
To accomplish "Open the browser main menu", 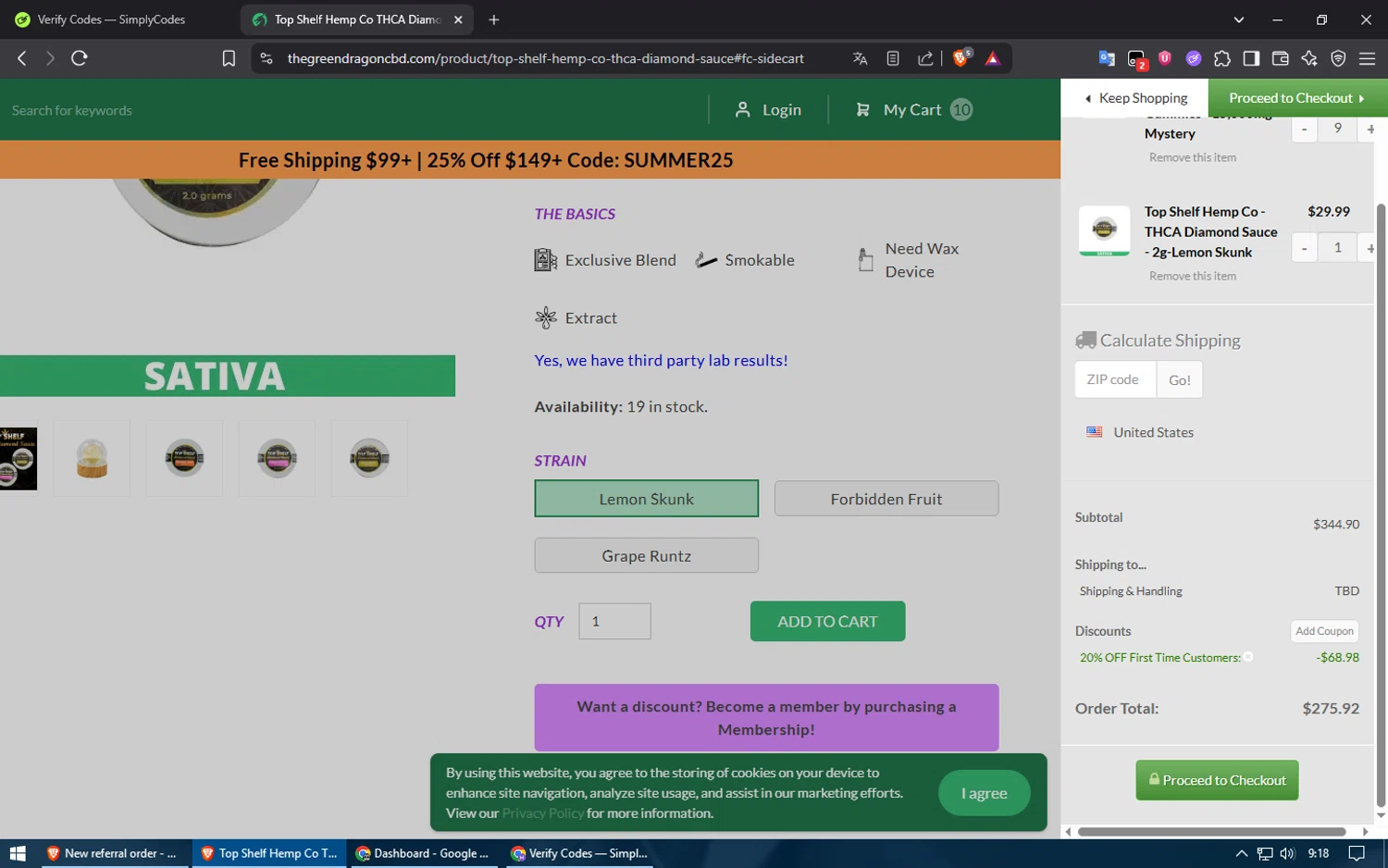I will (1367, 58).
